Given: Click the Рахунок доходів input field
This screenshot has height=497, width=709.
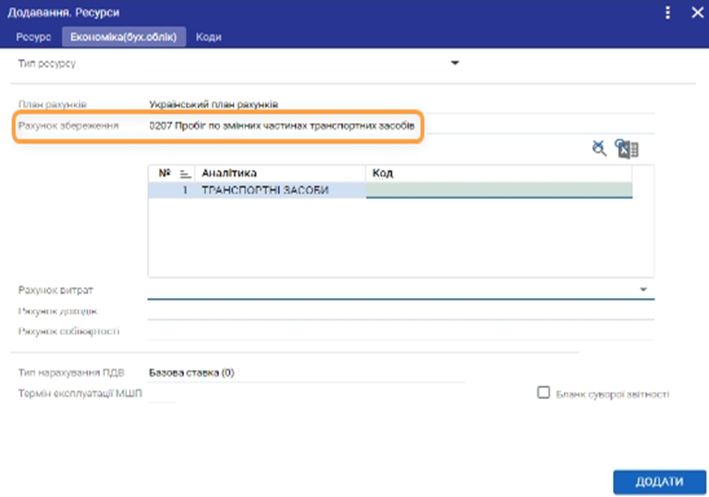Looking at the screenshot, I should click(400, 311).
